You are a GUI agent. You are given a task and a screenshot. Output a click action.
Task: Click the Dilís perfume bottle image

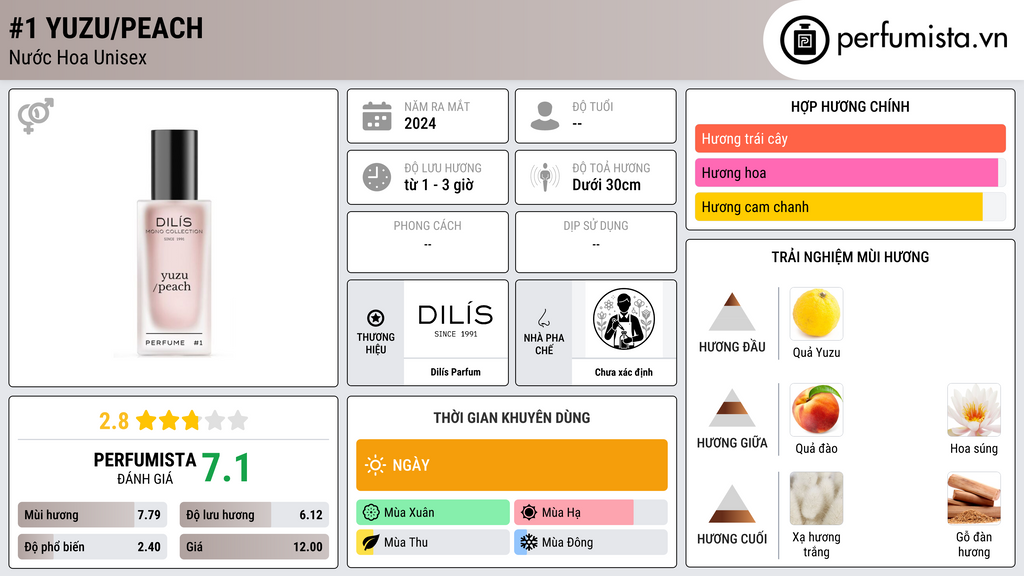tap(174, 243)
